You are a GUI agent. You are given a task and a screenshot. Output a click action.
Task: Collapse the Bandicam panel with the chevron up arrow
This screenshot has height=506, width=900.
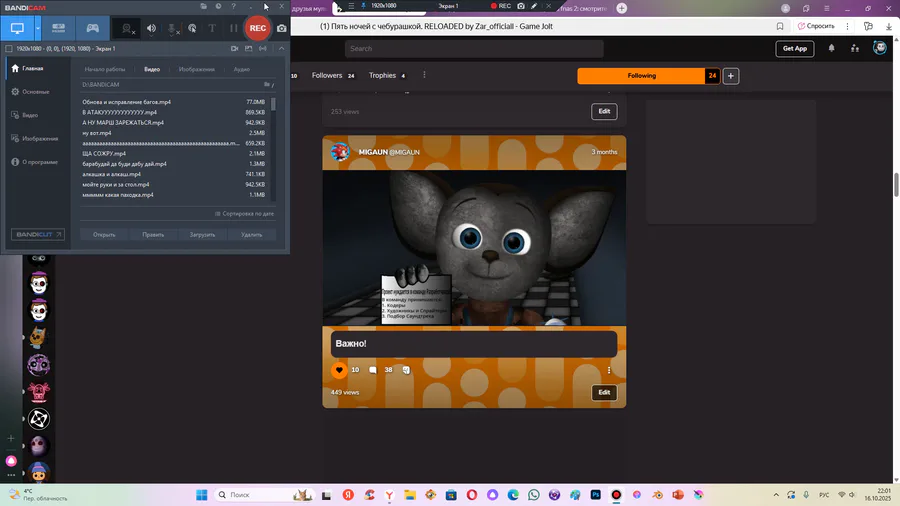pyautogui.click(x=281, y=49)
